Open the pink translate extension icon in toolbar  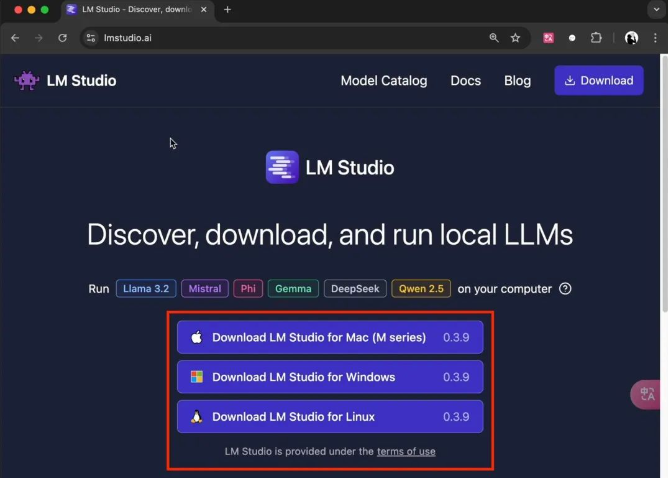tap(548, 38)
